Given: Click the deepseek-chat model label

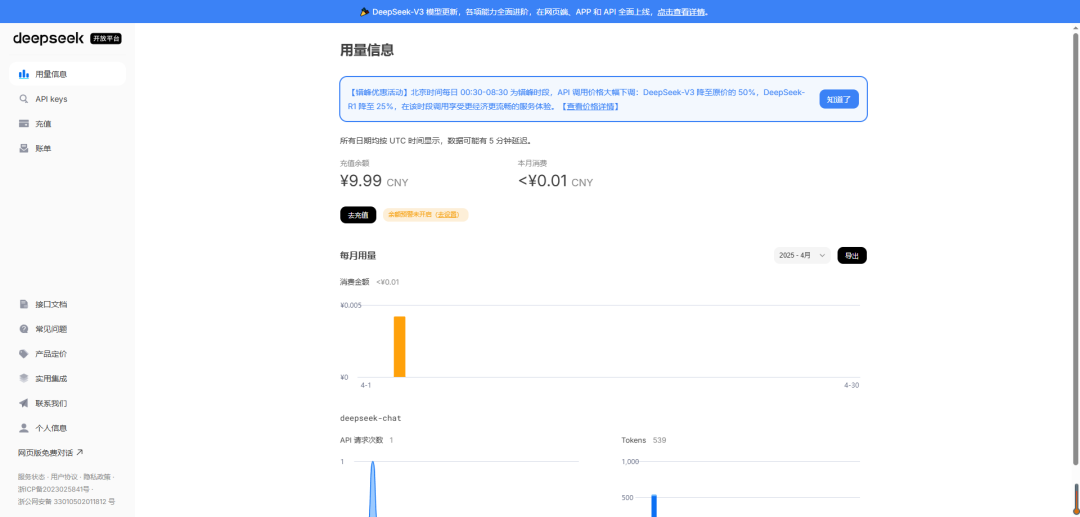Looking at the screenshot, I should 371,418.
